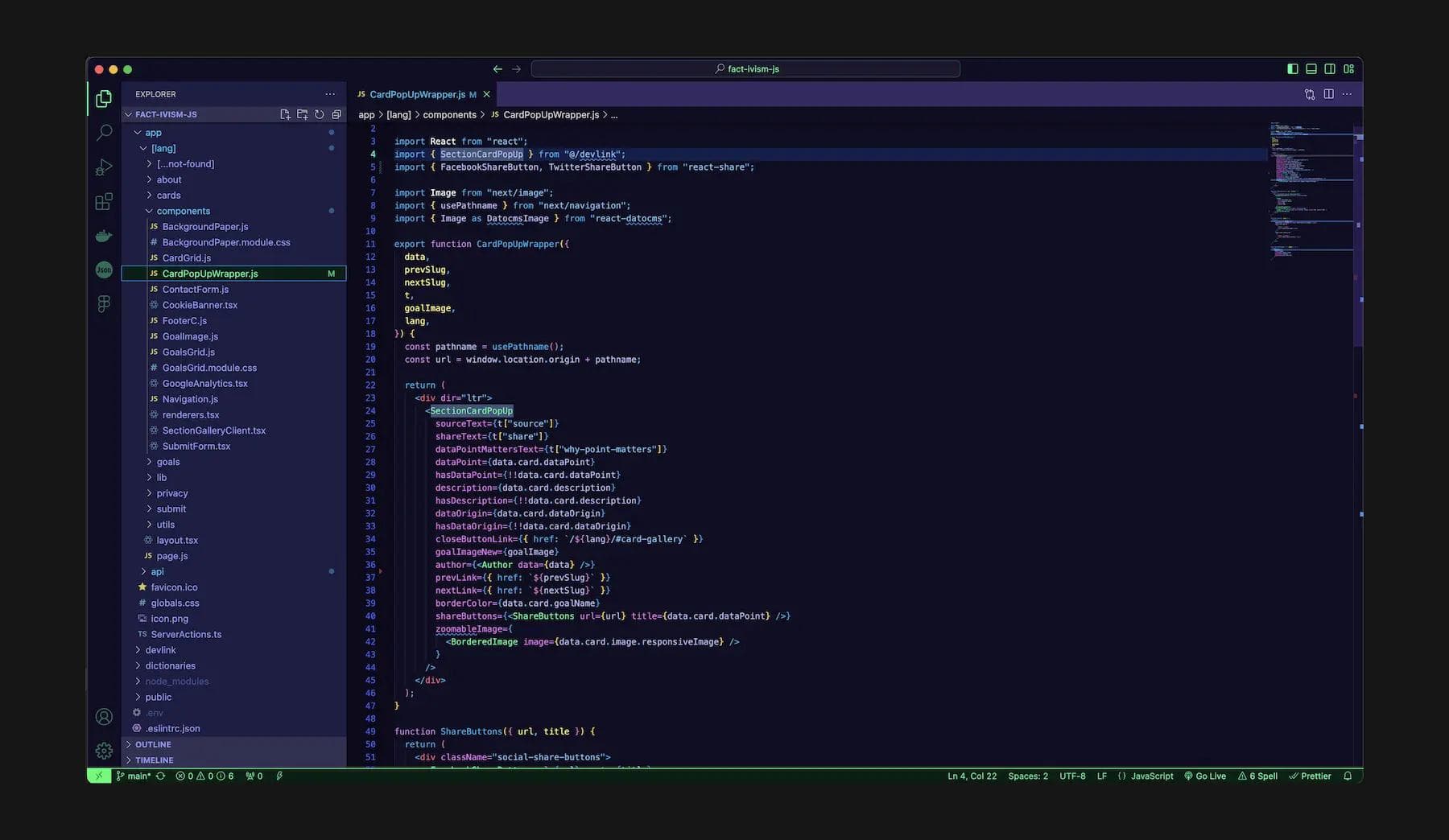Click Prettier in the status bar
Image resolution: width=1449 pixels, height=840 pixels.
tap(1311, 776)
